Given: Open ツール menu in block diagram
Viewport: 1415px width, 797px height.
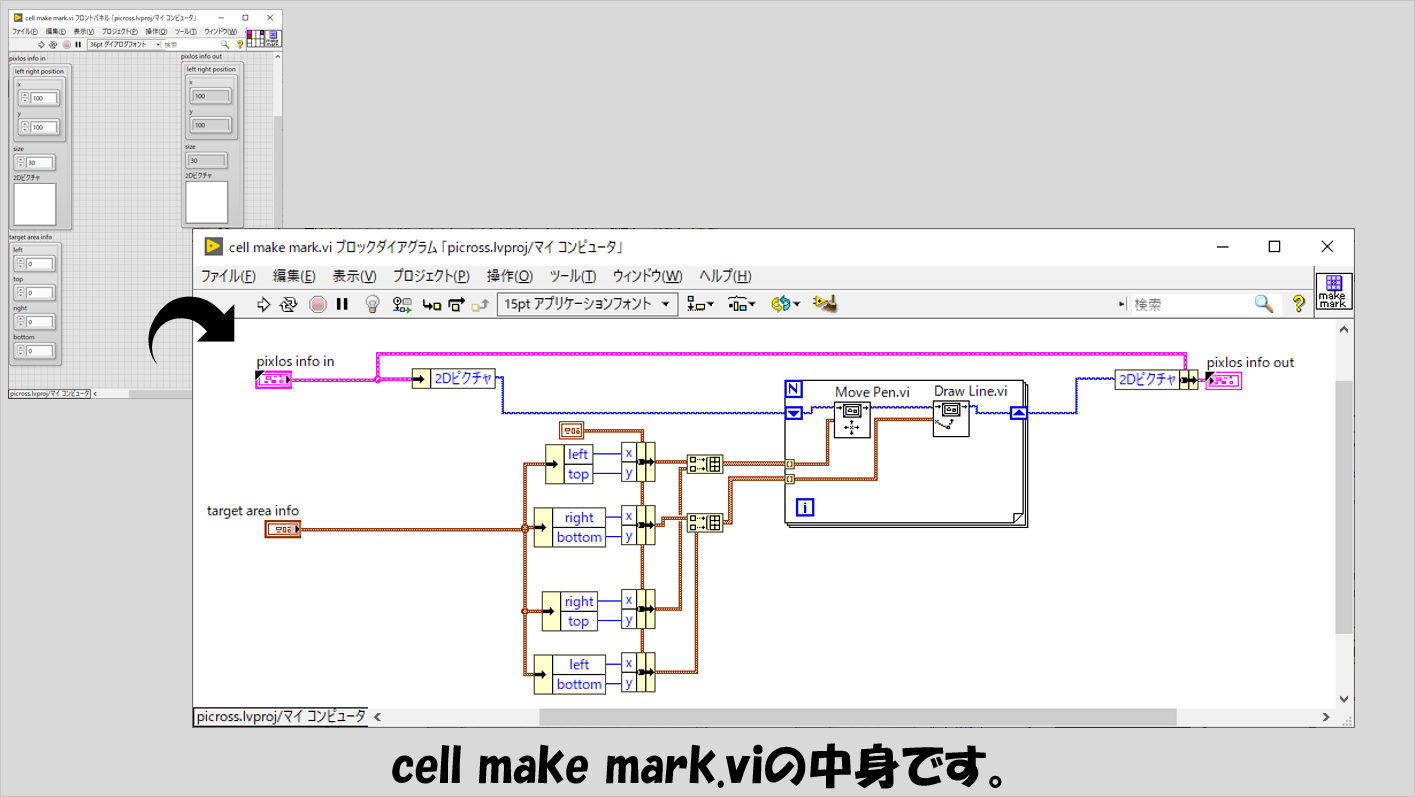Looking at the screenshot, I should click(573, 277).
